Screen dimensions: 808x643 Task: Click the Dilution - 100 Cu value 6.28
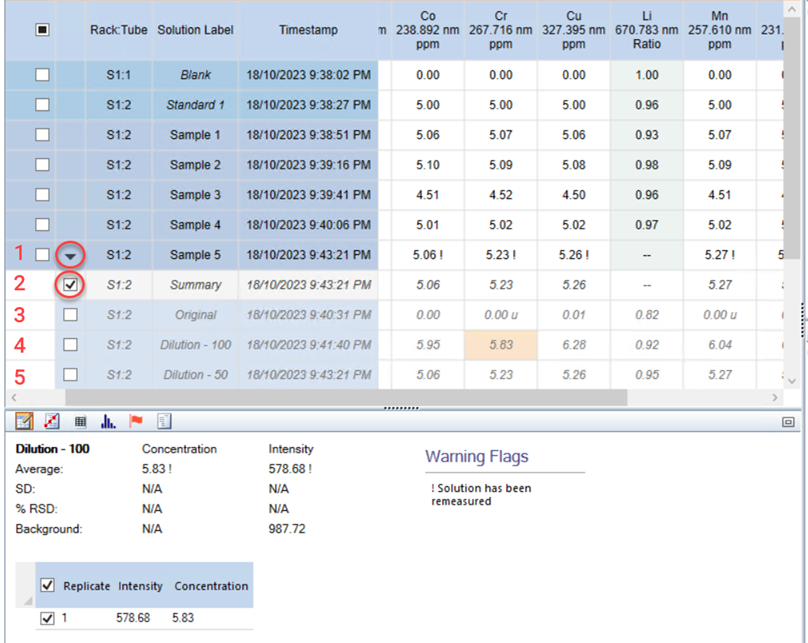coord(574,345)
